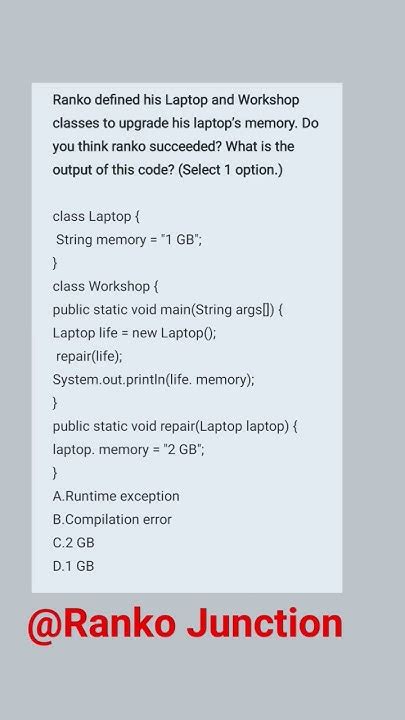Click the @Ranko Junction watermark text

pyautogui.click(x=185, y=624)
